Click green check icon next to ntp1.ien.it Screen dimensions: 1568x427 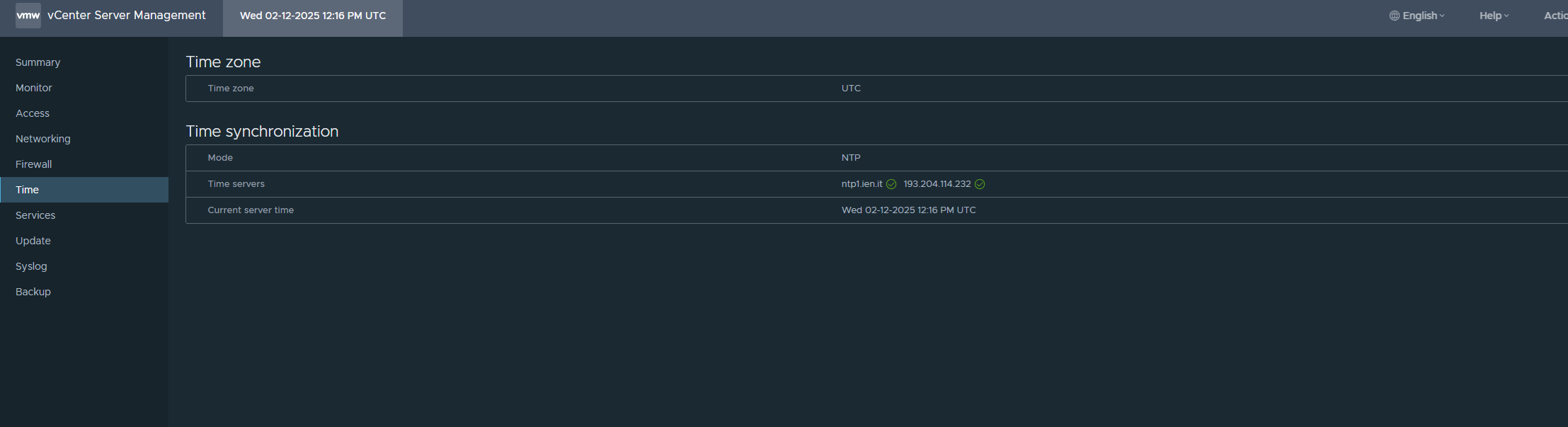(x=891, y=184)
